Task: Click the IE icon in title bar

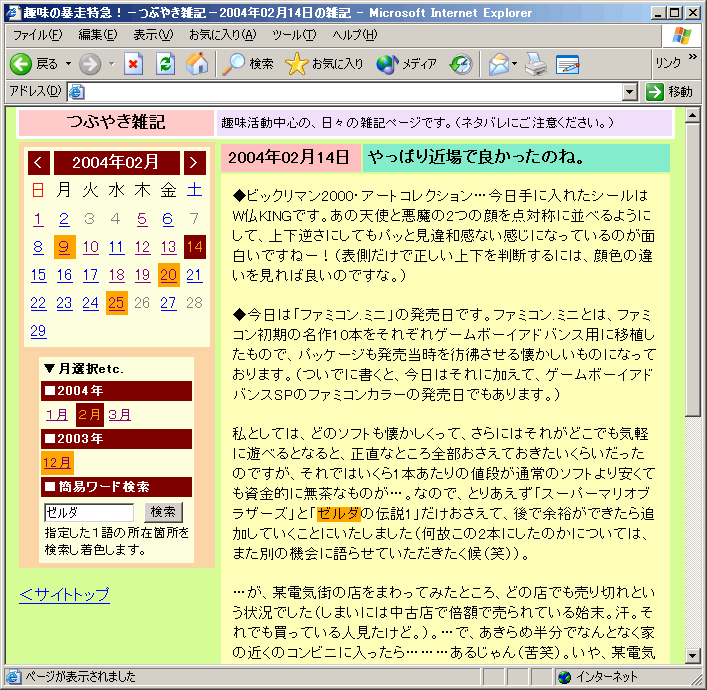Action: coord(14,13)
